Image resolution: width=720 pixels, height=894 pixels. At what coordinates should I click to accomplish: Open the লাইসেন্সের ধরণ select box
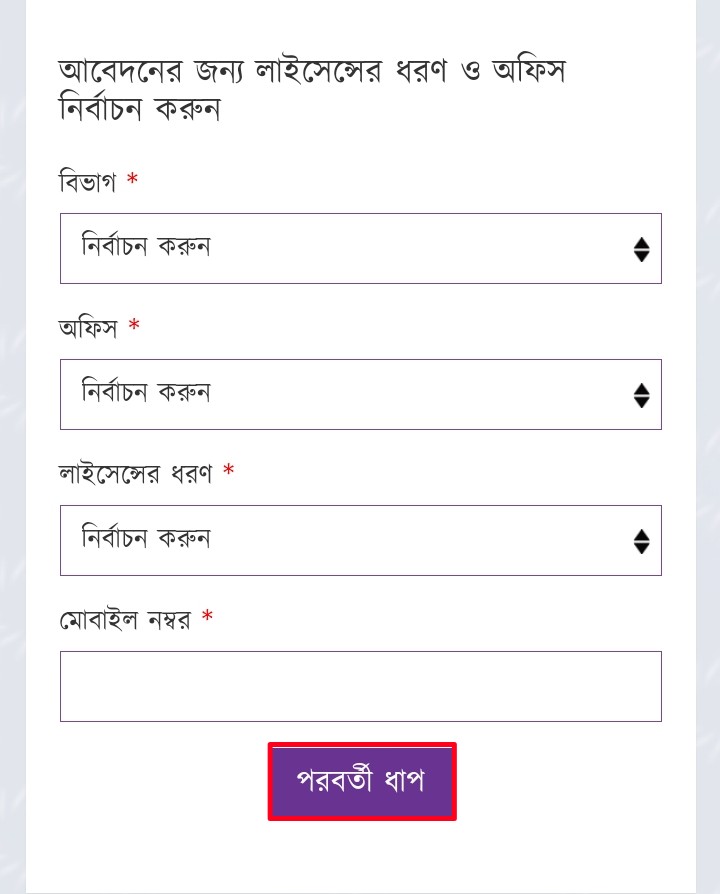click(361, 541)
